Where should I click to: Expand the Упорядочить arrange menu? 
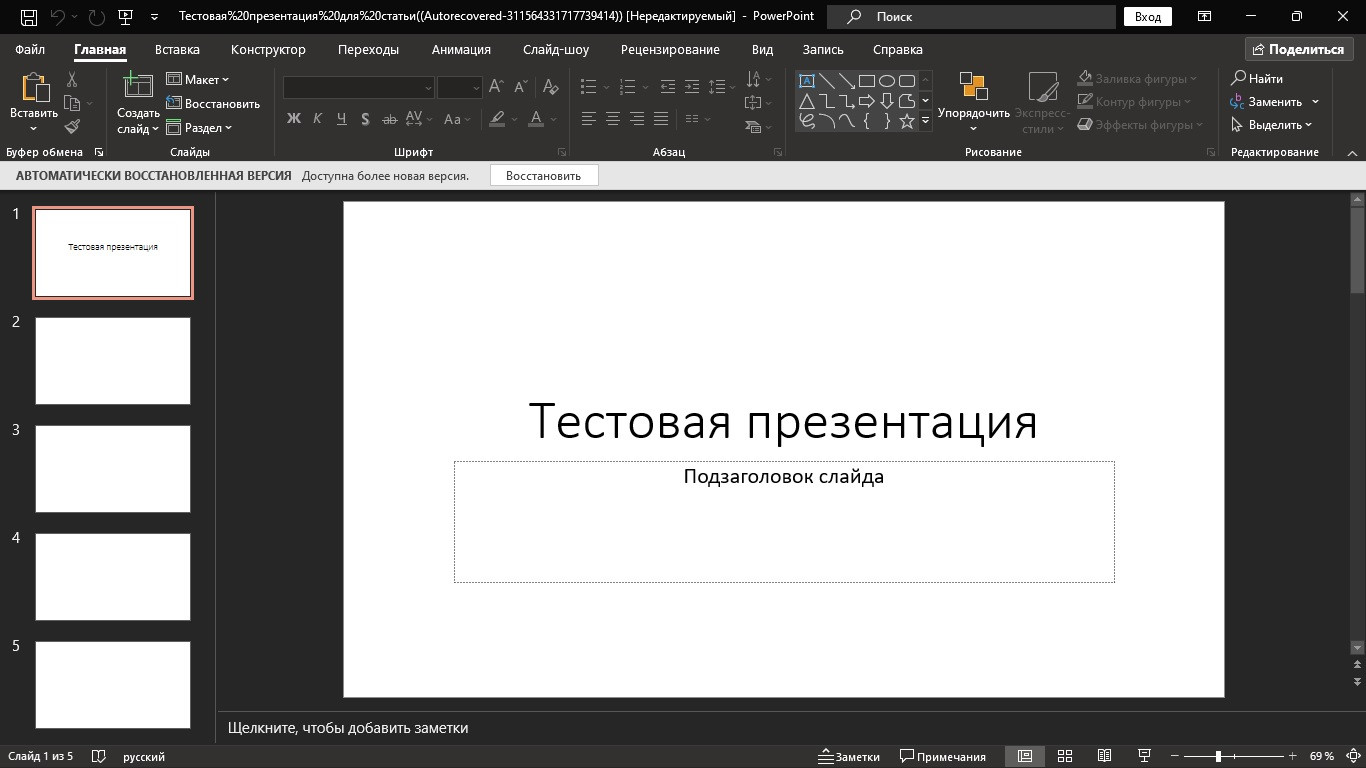point(973,113)
